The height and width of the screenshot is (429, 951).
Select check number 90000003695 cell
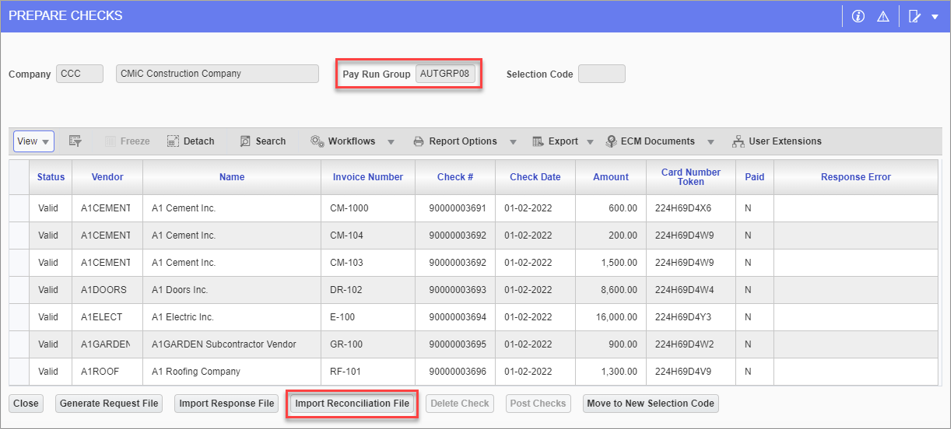[x=455, y=344]
